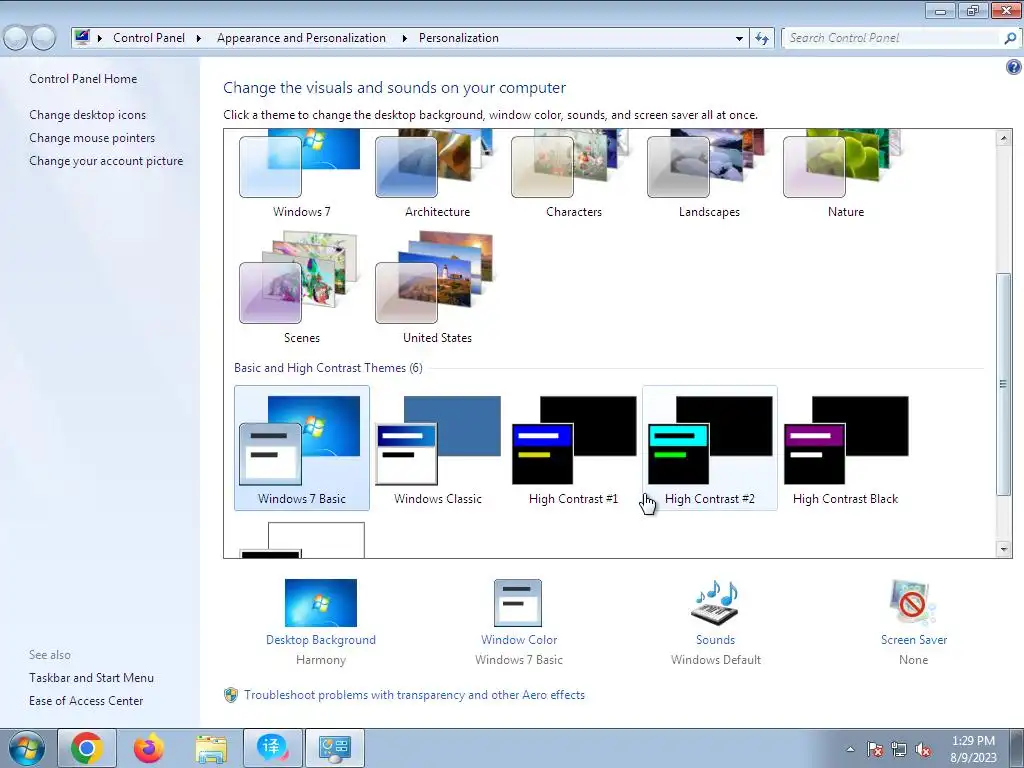This screenshot has width=1024, height=768.
Task: Open the Action Center flag icon
Action: click(x=875, y=749)
